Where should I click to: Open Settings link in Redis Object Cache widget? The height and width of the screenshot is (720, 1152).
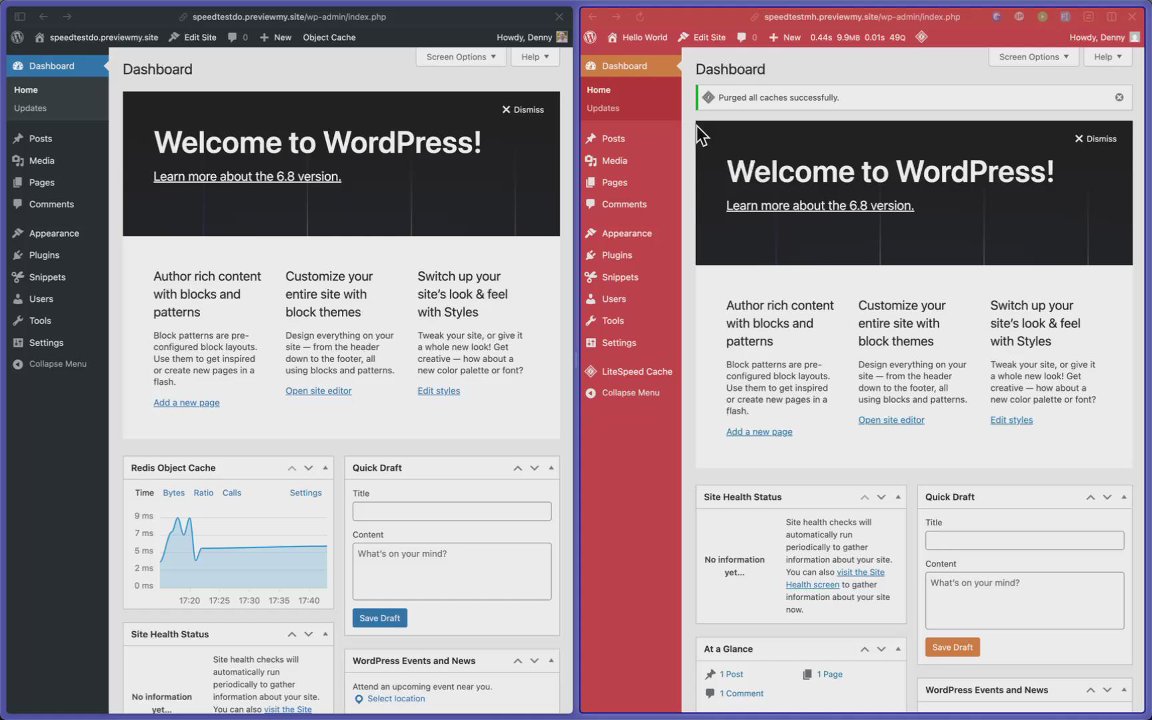(x=306, y=493)
